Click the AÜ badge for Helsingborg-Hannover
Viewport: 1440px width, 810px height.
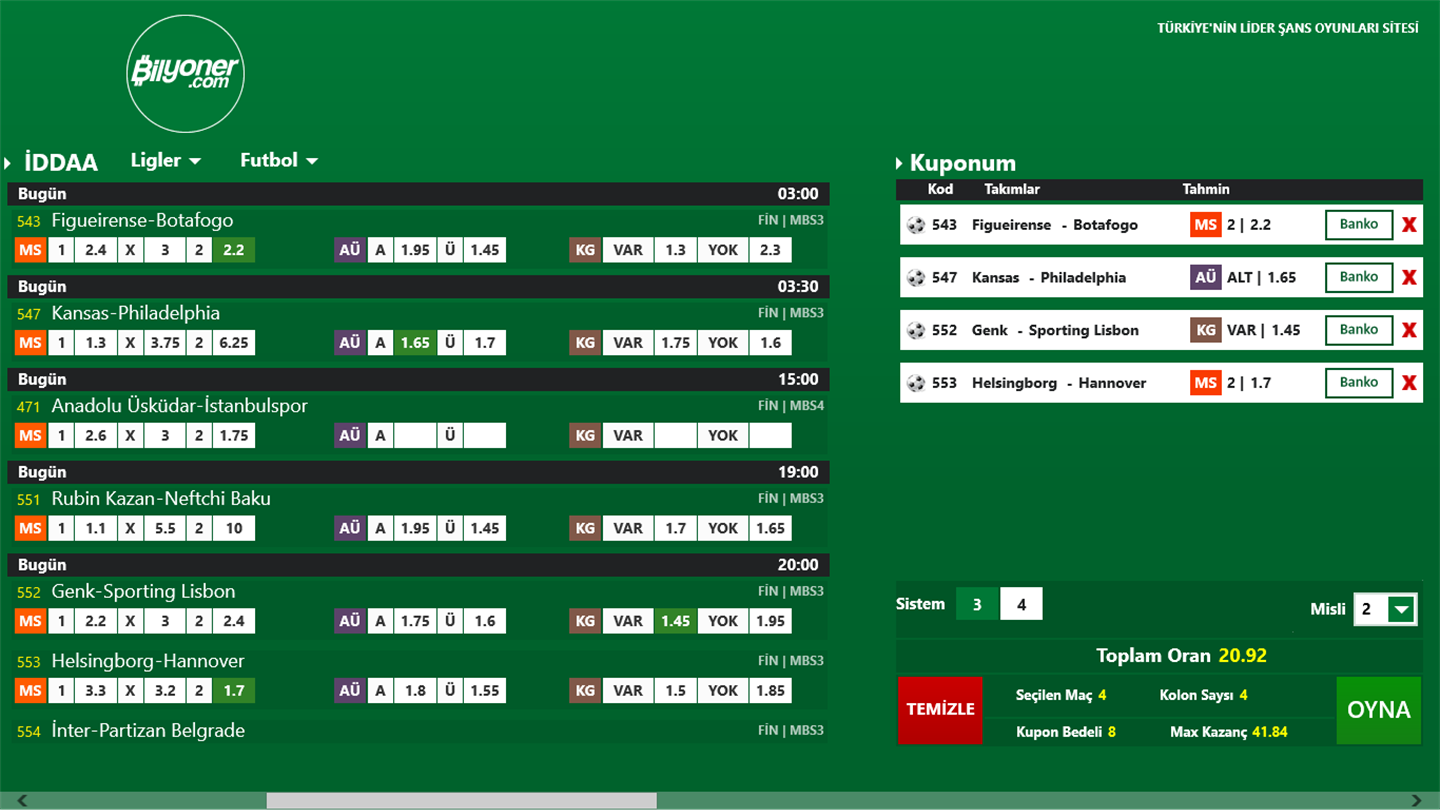click(349, 690)
